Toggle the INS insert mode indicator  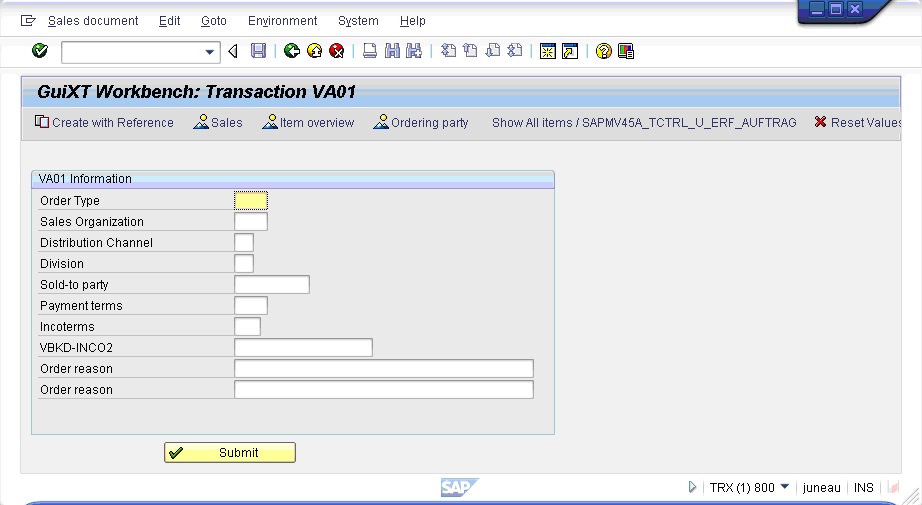pyautogui.click(x=863, y=487)
